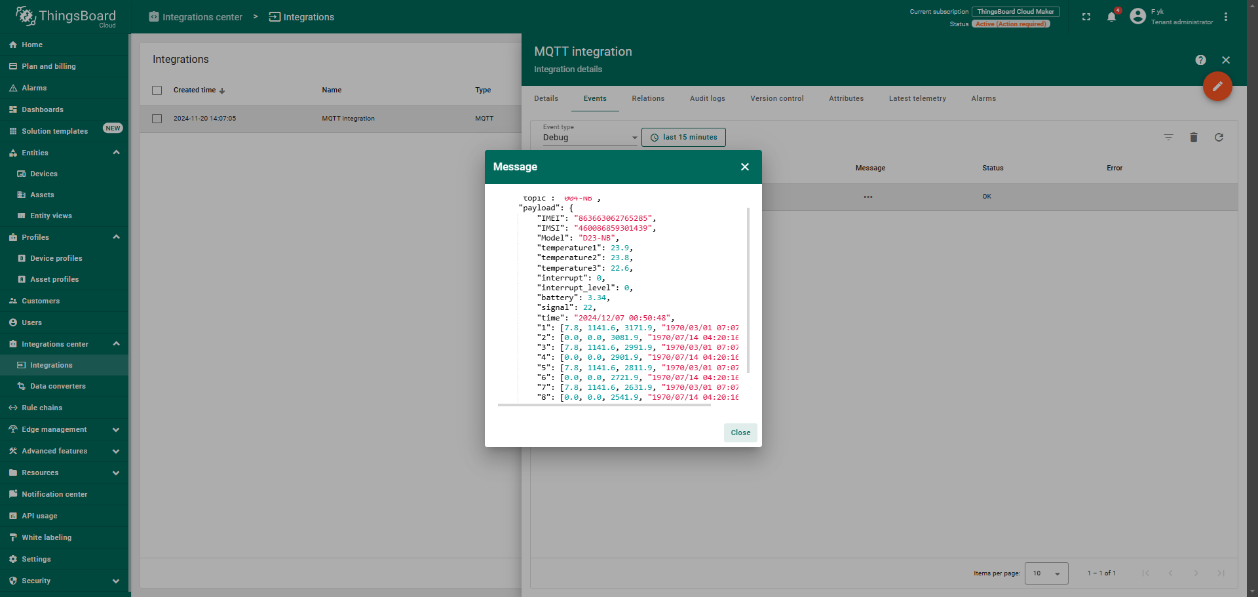Check the MQTT integration row checkbox
This screenshot has width=1258, height=597.
157,118
